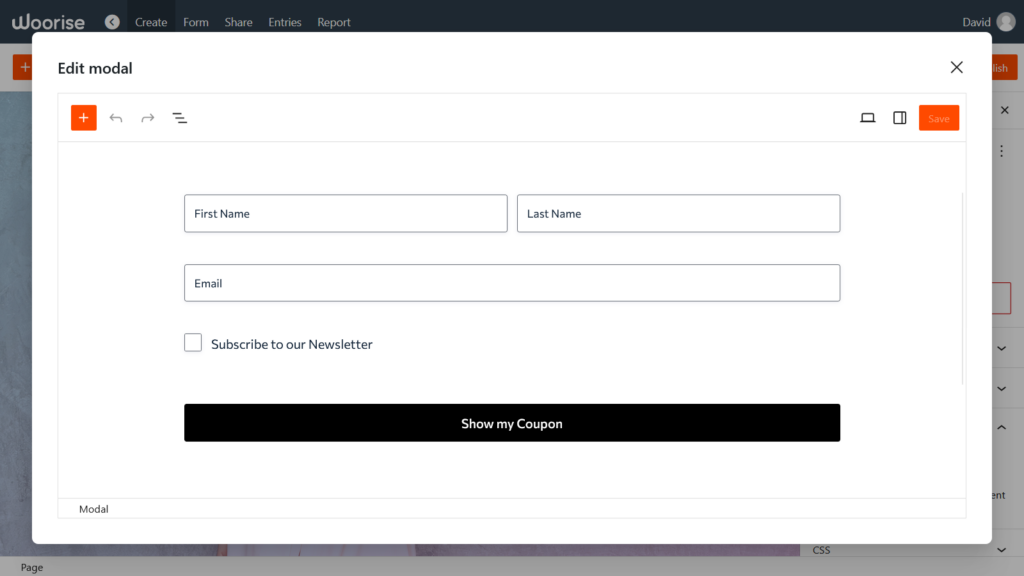Click the orange plus button on the page sidebar
The image size is (1024, 576).
click(25, 66)
